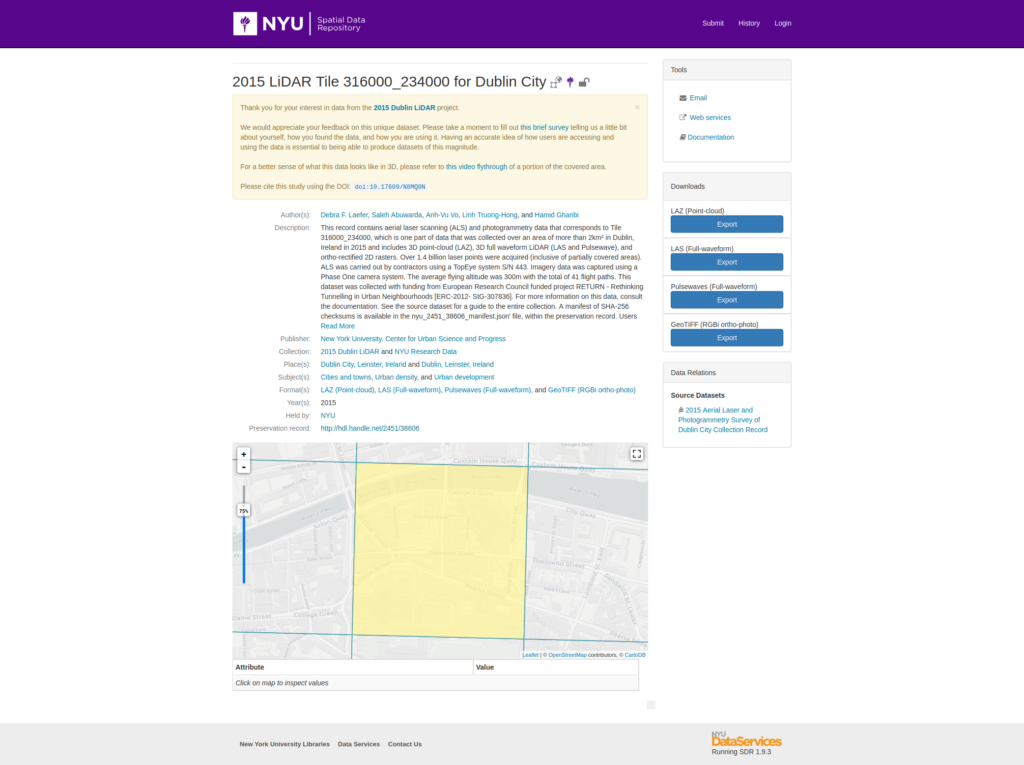
Task: Click the map opacity slider handle at 75%
Action: tap(244, 510)
